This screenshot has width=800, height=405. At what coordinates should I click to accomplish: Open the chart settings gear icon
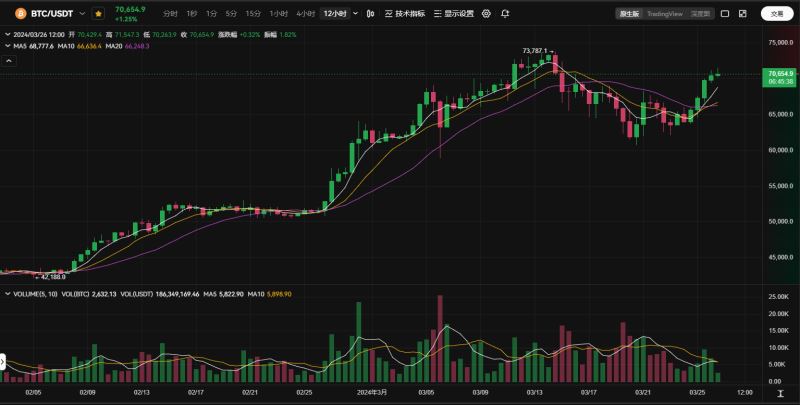(x=486, y=14)
